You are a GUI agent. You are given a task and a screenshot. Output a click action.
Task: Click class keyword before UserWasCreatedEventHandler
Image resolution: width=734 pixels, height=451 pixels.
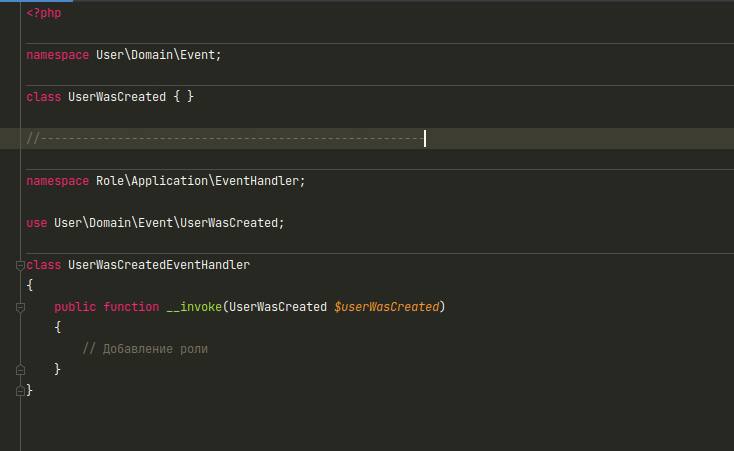point(44,265)
